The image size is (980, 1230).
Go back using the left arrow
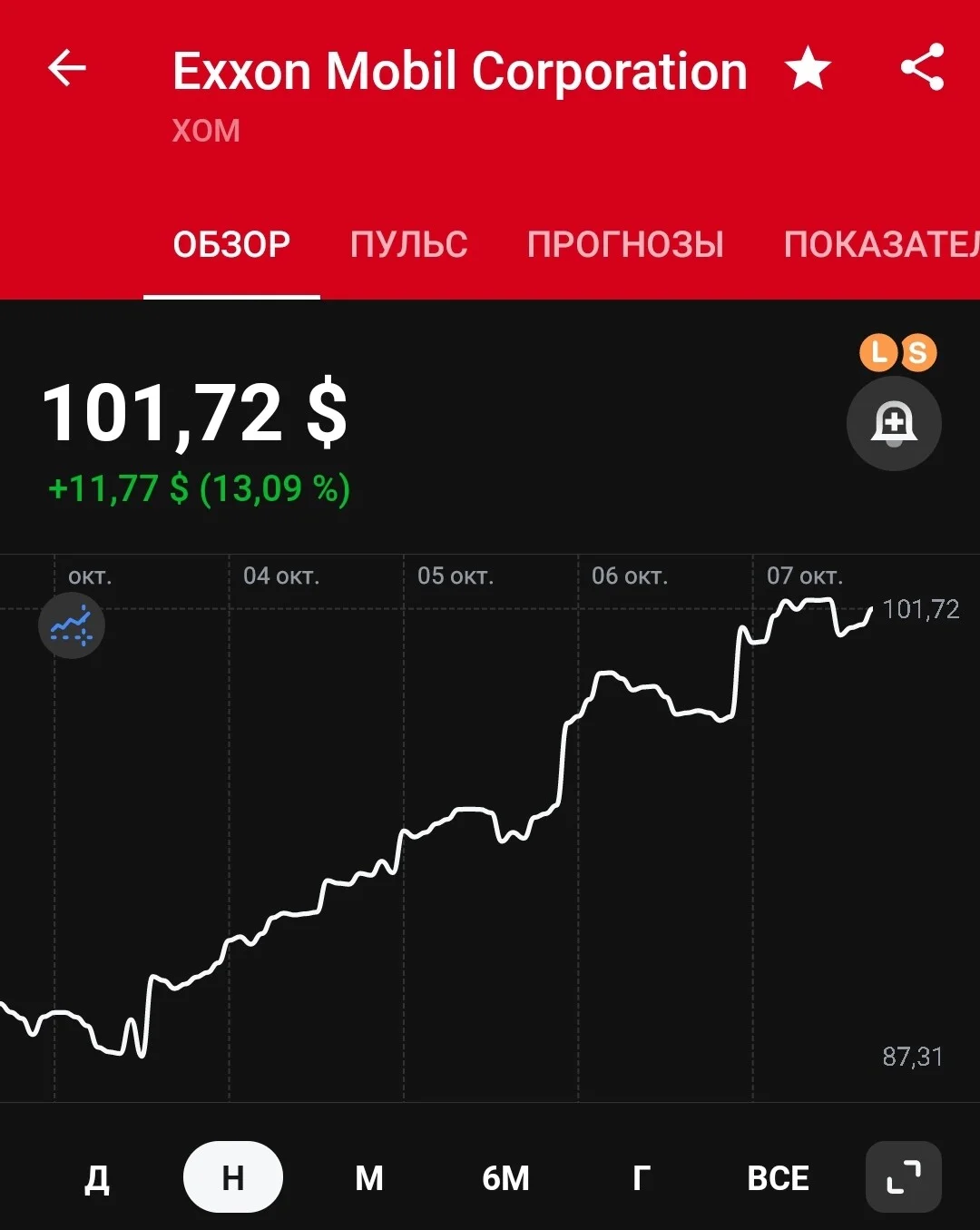[x=67, y=68]
